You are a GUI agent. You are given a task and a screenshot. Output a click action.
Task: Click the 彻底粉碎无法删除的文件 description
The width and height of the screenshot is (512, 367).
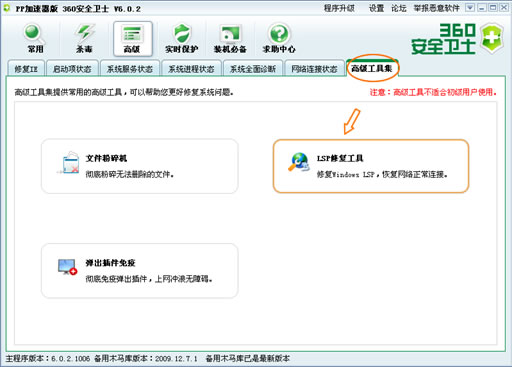click(x=130, y=174)
